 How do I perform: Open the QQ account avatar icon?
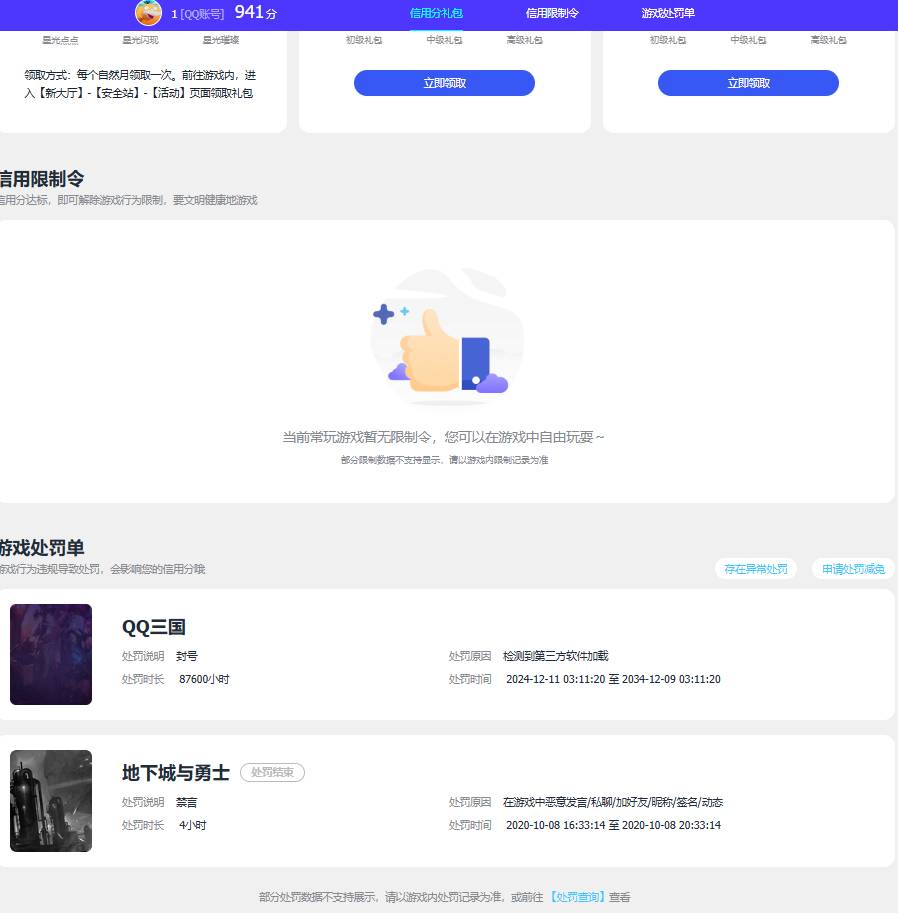(x=148, y=14)
